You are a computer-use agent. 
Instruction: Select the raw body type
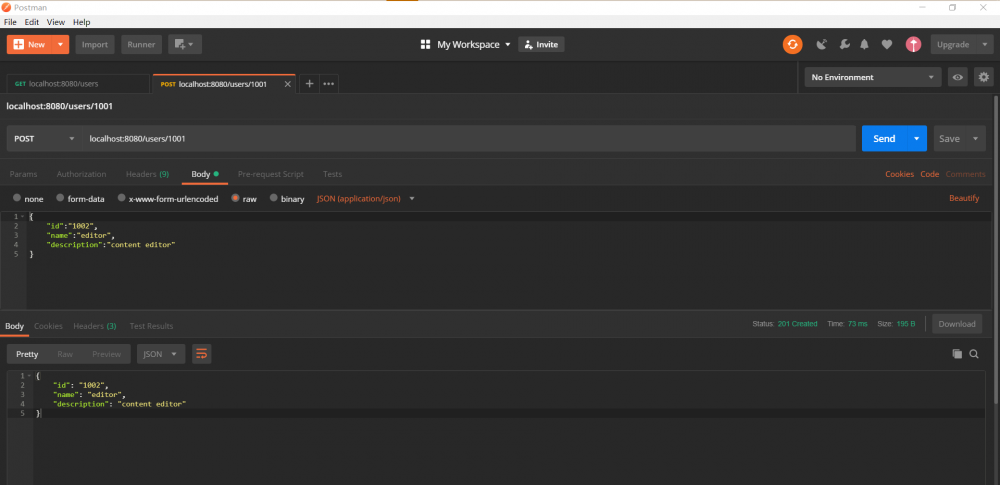pyautogui.click(x=235, y=198)
